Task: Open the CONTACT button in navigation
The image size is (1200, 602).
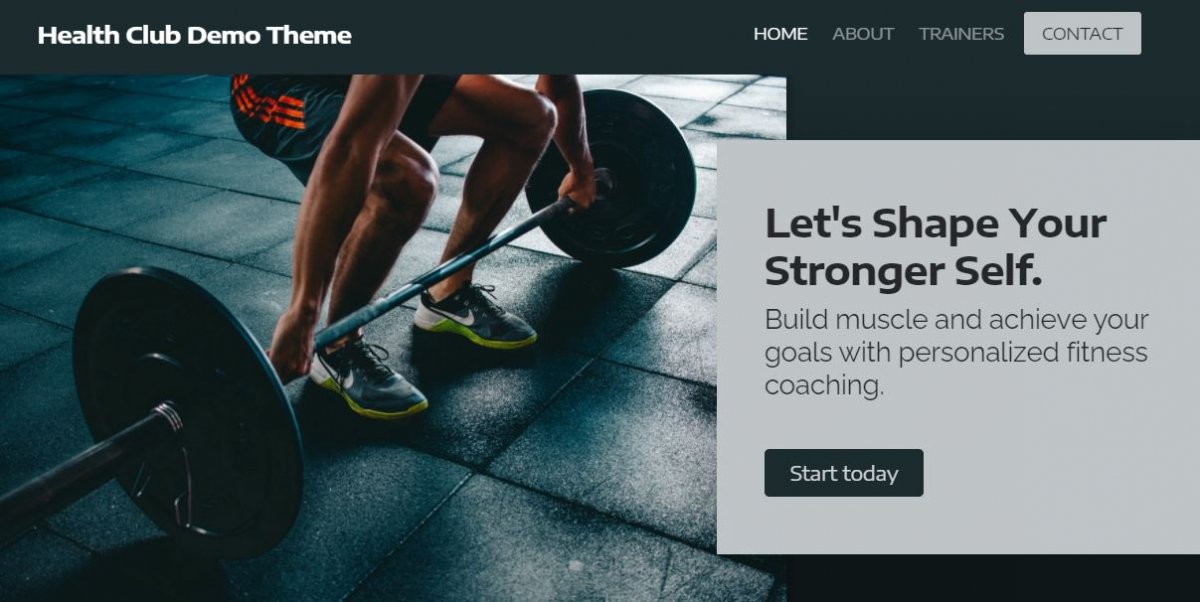Action: [1082, 33]
